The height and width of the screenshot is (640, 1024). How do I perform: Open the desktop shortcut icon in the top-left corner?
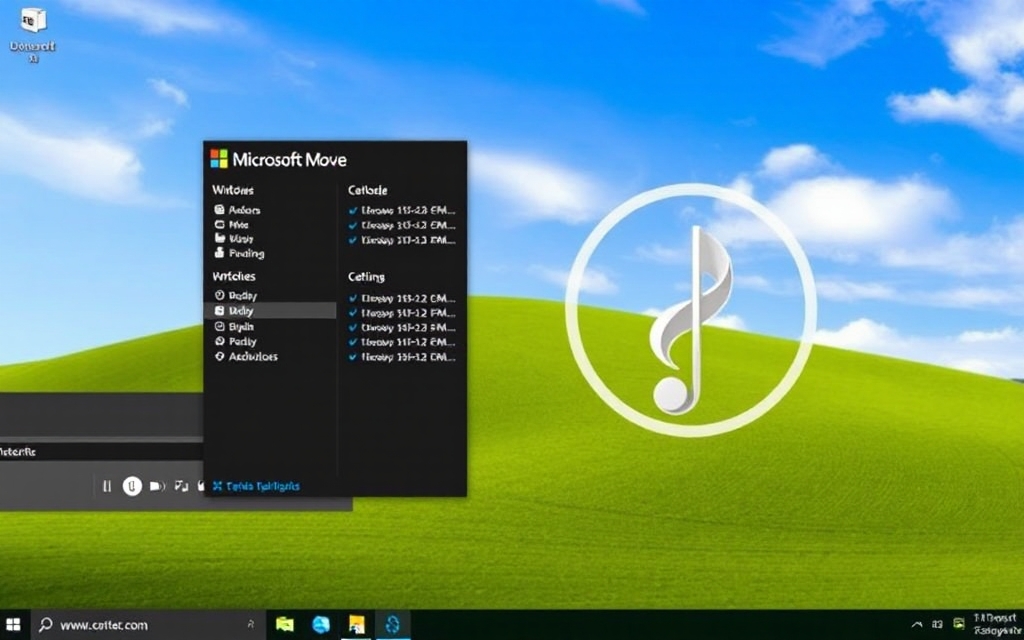pos(33,34)
